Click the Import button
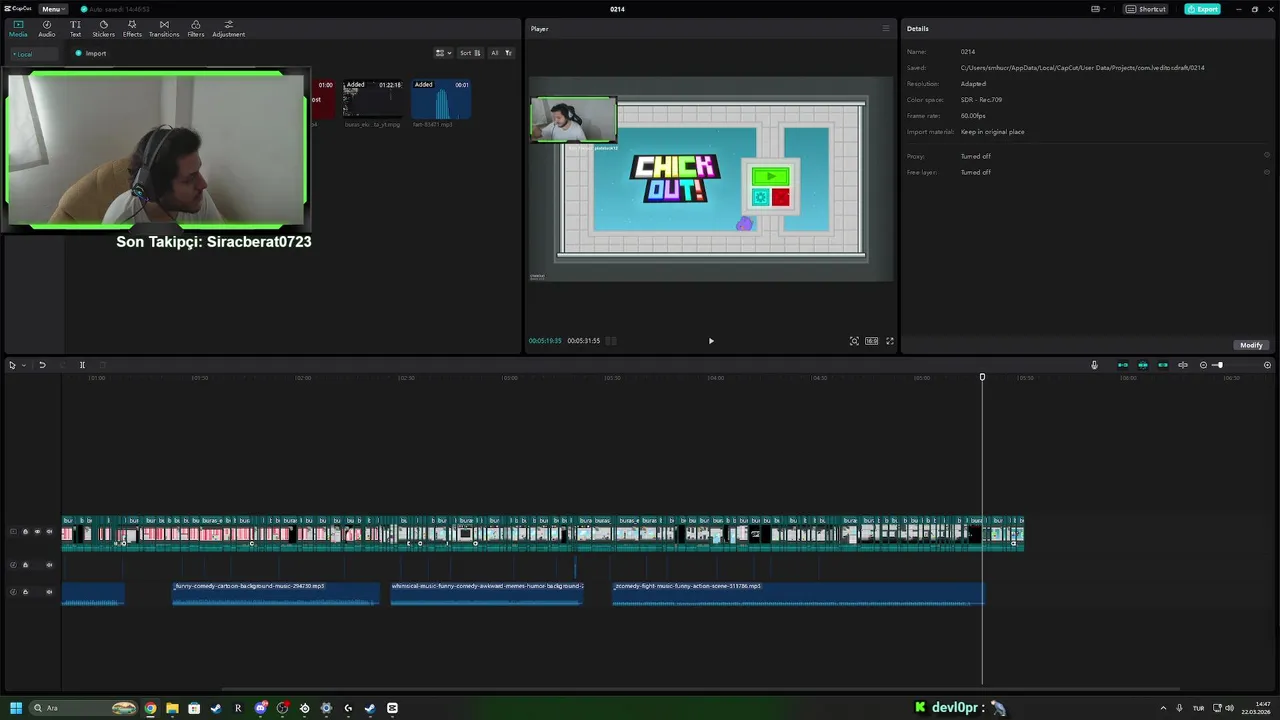The width and height of the screenshot is (1280, 720). tap(91, 53)
